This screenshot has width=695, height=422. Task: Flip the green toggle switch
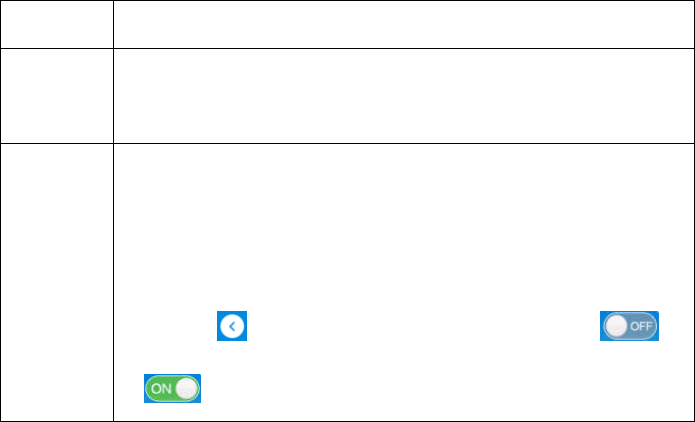[172, 388]
